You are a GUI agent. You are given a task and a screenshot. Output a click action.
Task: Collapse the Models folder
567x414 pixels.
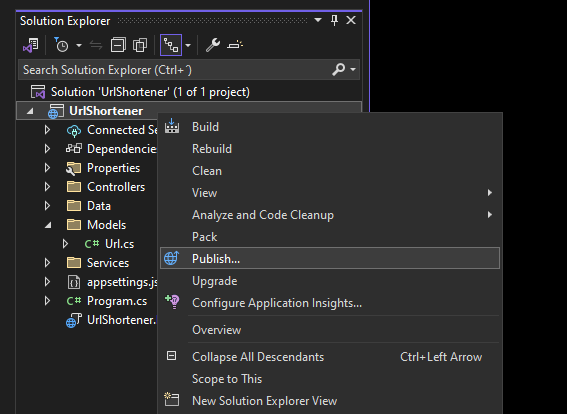coord(48,225)
